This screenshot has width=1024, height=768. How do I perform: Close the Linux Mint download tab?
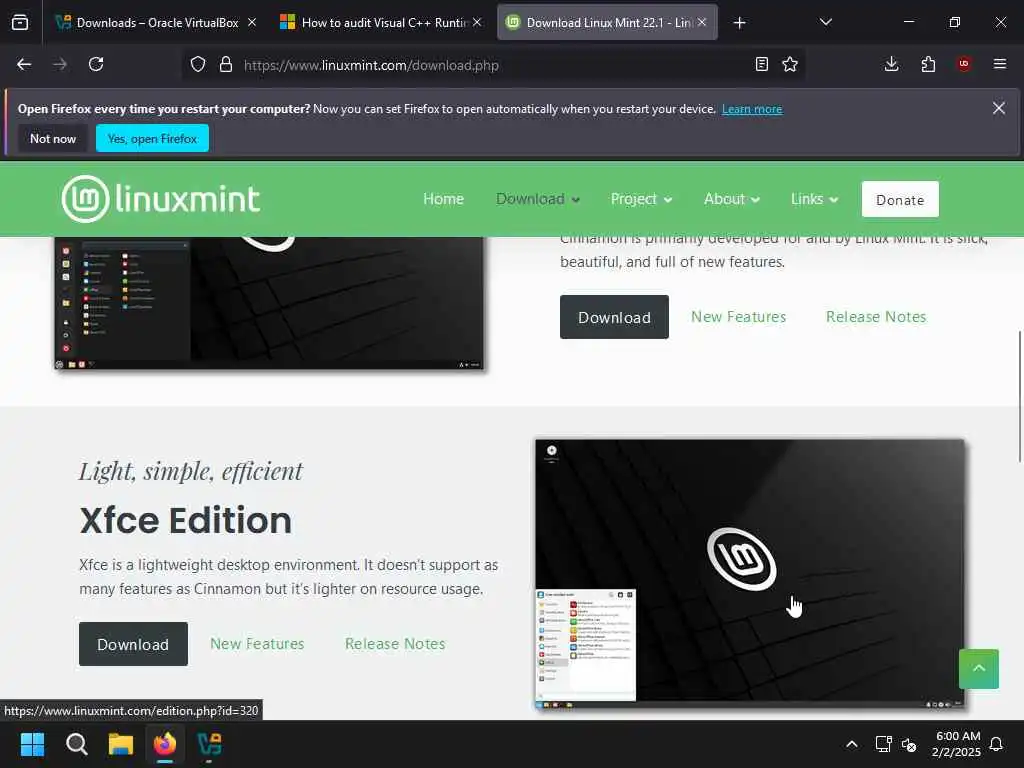(702, 22)
